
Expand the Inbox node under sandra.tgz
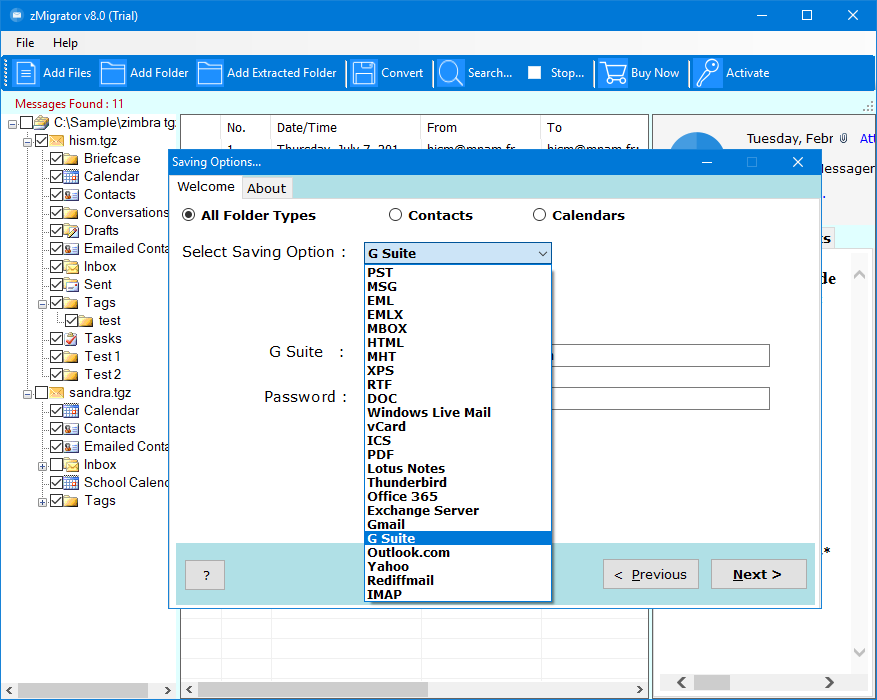pyautogui.click(x=42, y=466)
